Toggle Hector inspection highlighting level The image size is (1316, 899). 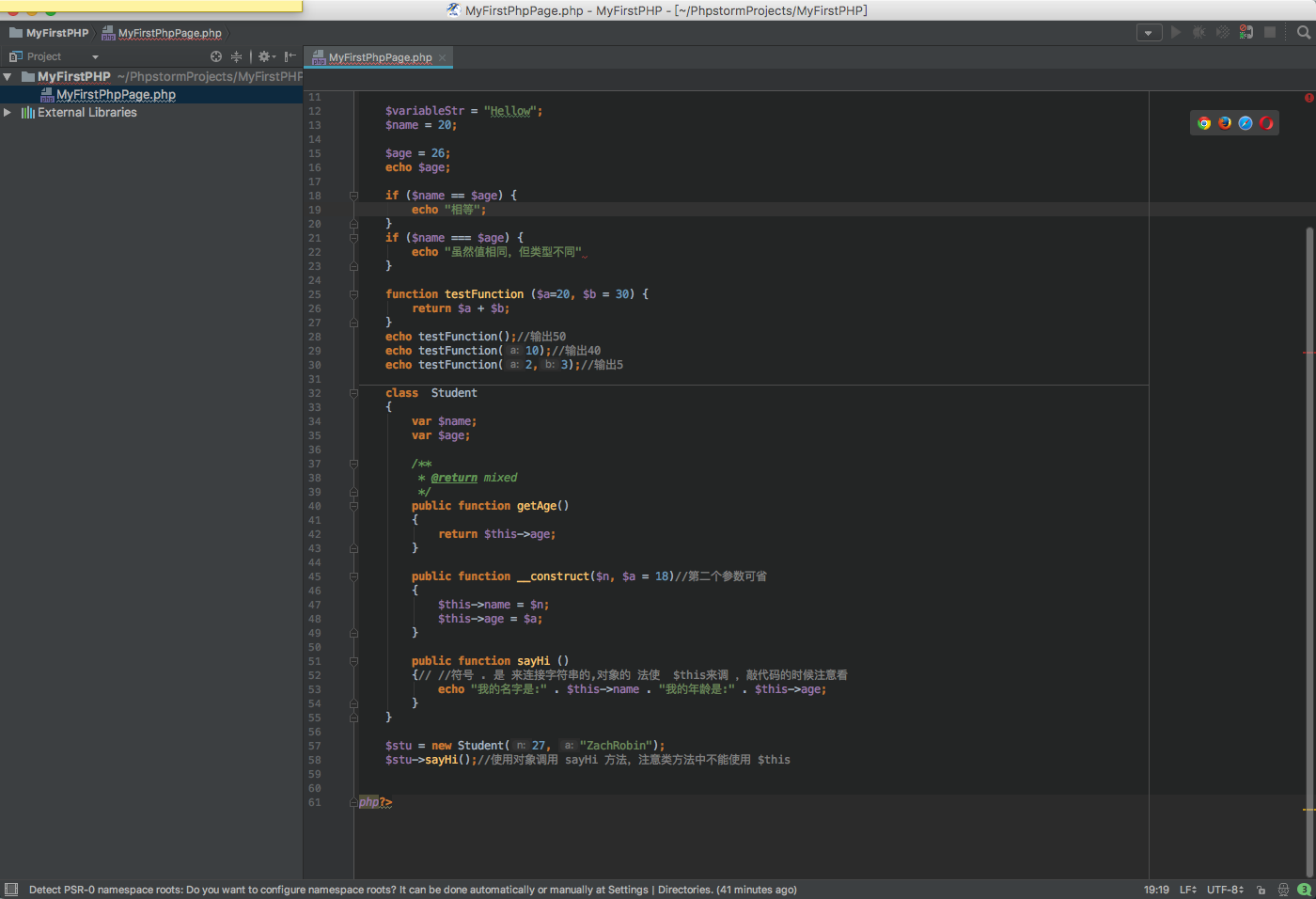point(1283,890)
